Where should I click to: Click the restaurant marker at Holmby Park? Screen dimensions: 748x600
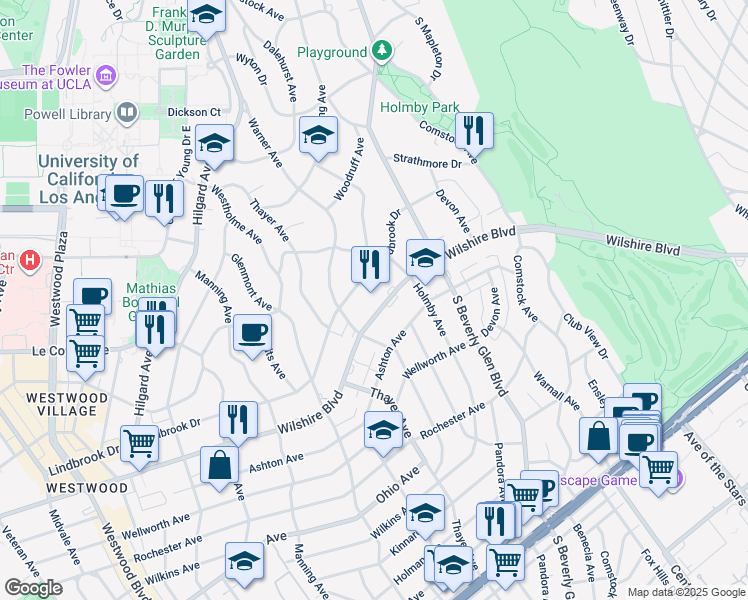point(474,132)
